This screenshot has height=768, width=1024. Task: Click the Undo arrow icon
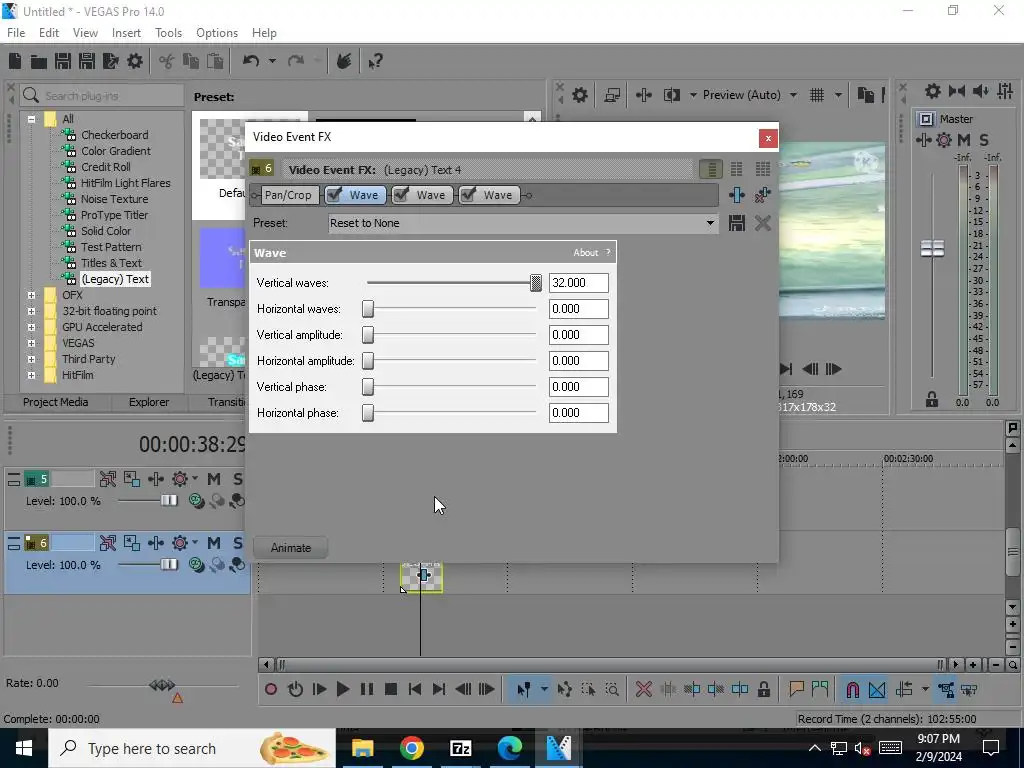(251, 61)
